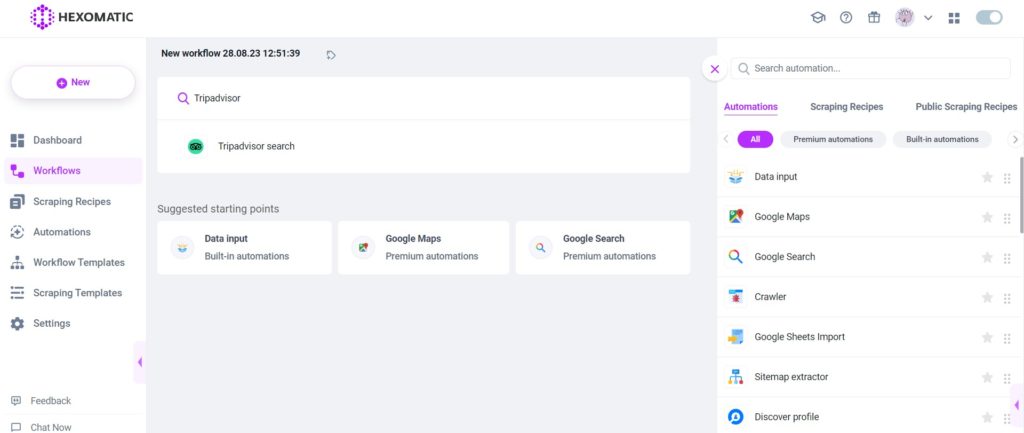Switch to the Scraping Recipes tab
The width and height of the screenshot is (1024, 433).
point(846,106)
